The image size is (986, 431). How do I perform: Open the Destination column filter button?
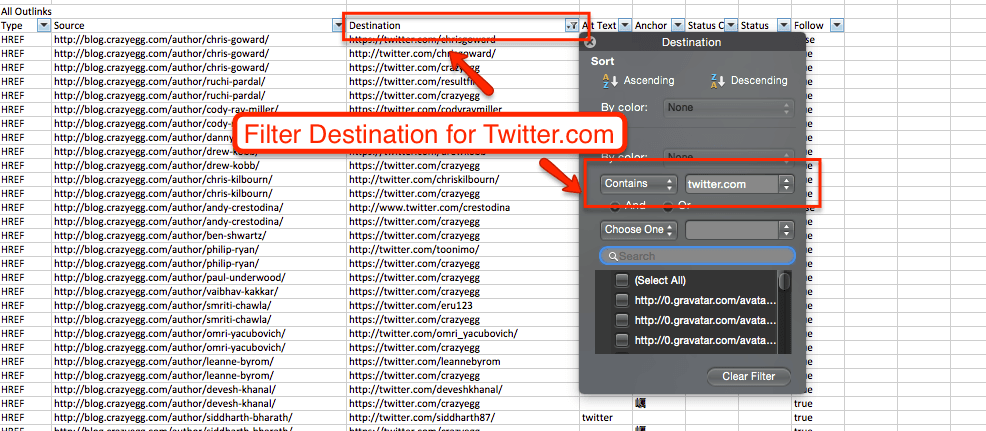click(x=572, y=26)
